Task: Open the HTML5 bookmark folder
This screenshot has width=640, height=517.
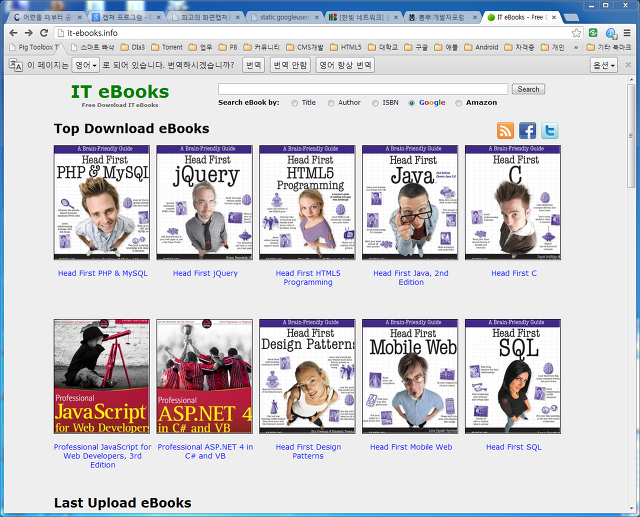Action: tap(346, 47)
